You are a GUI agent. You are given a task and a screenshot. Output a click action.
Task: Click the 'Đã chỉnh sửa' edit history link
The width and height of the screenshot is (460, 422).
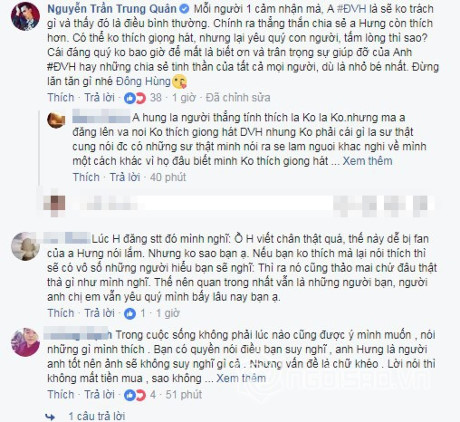click(x=238, y=98)
